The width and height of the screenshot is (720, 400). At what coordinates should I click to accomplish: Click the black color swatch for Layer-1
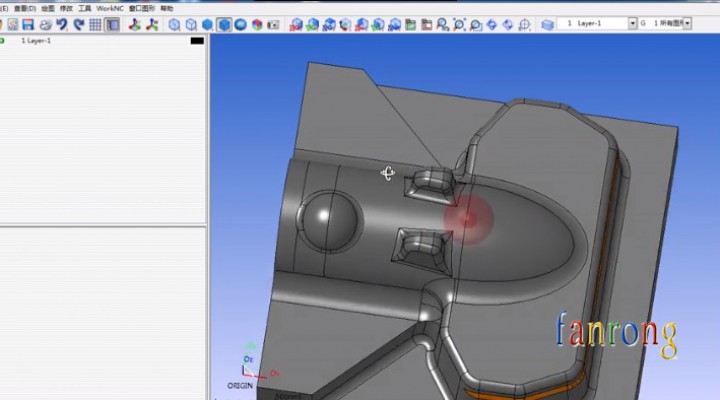click(197, 40)
